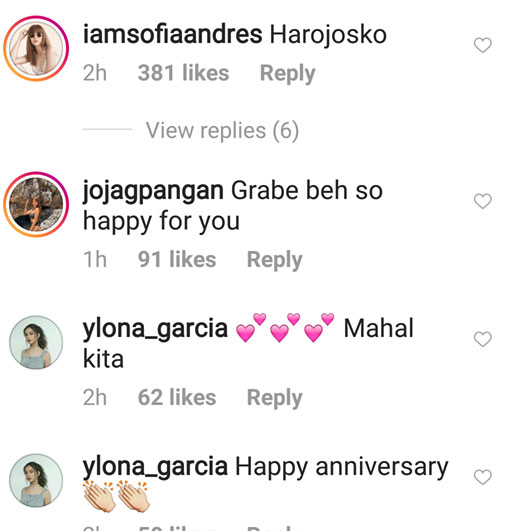This screenshot has width=507, height=531.
Task: Open iamsofiaandres profile picture story
Action: point(36,48)
